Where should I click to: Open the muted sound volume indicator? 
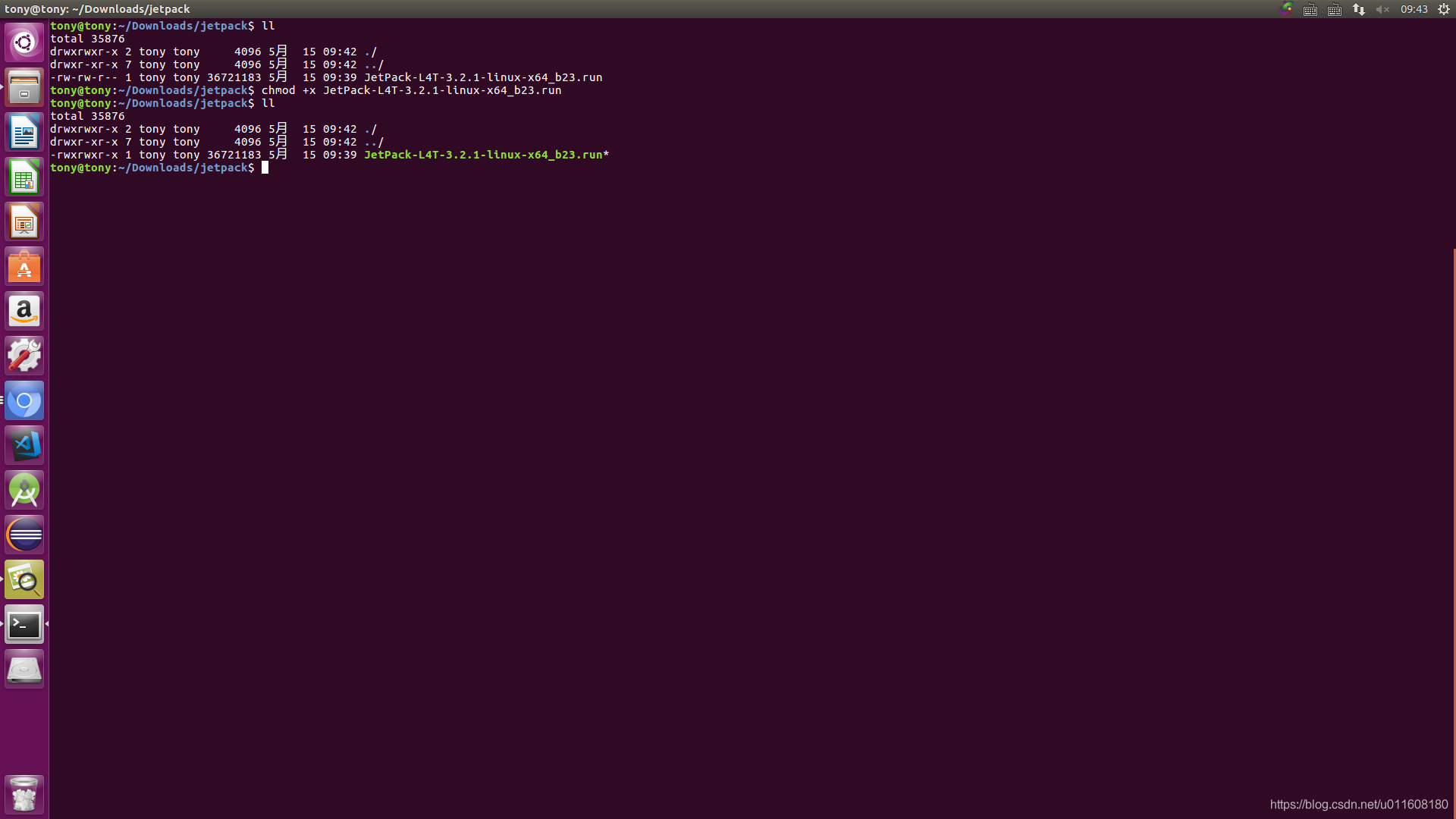pyautogui.click(x=1382, y=9)
